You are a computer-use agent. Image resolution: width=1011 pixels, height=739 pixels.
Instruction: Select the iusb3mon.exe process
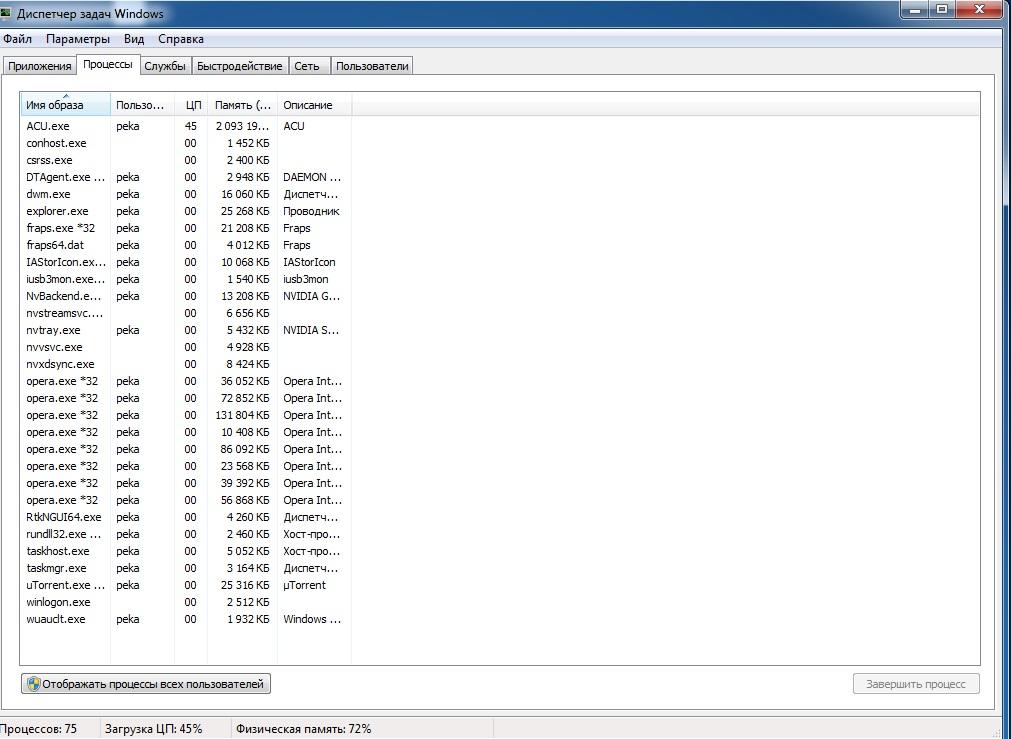pos(186,279)
